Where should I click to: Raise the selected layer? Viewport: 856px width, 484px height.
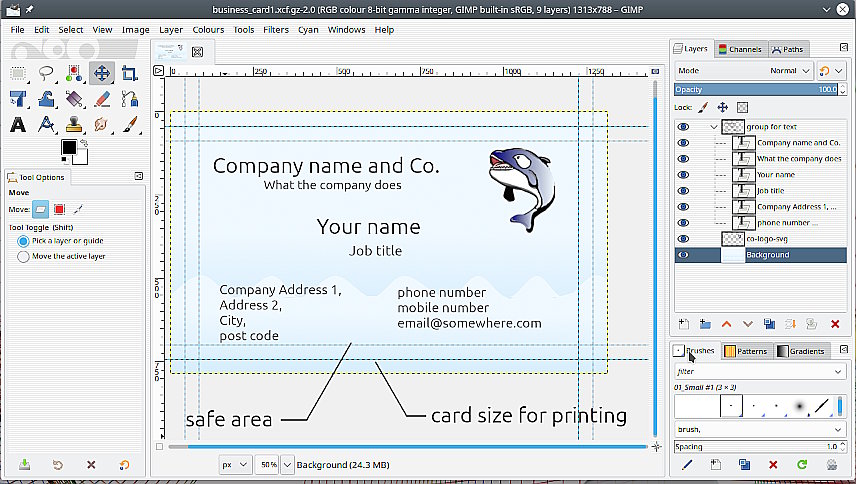pos(726,324)
